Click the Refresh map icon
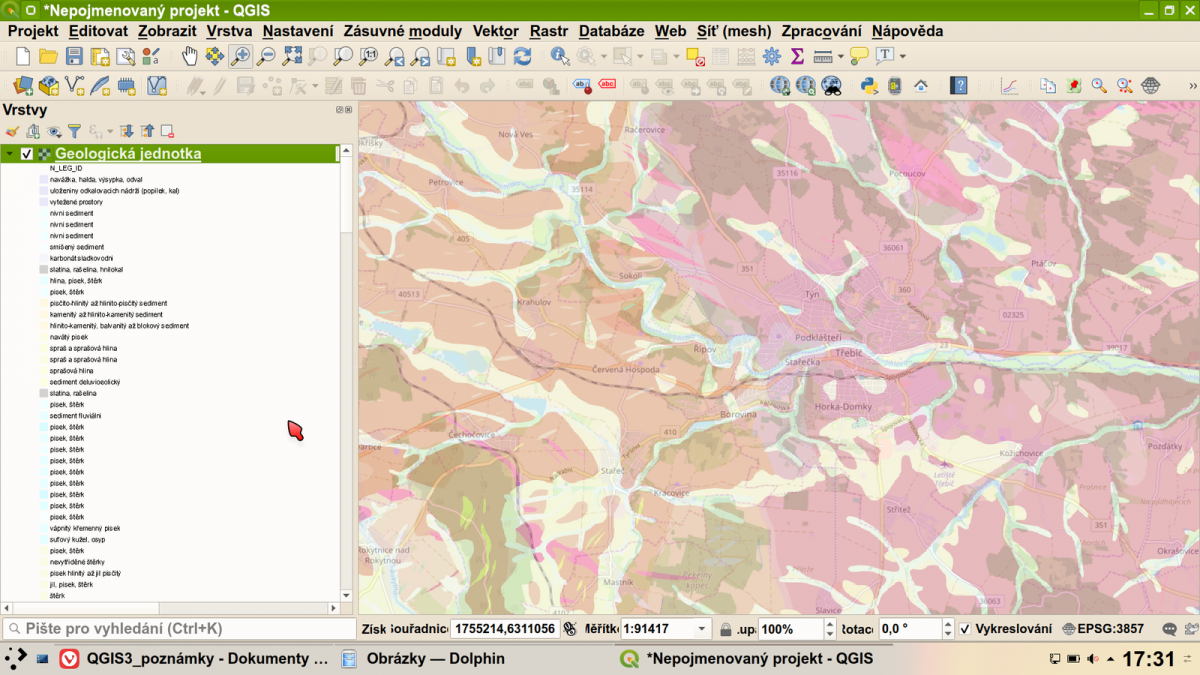Viewport: 1200px width, 675px height. pyautogui.click(x=522, y=57)
